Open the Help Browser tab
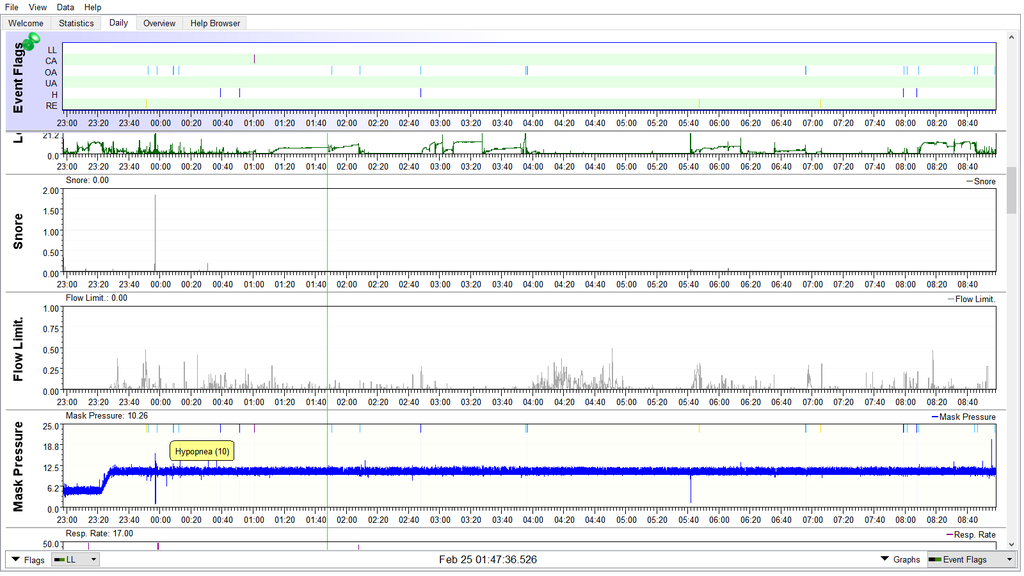Image resolution: width=1024 pixels, height=576 pixels. tap(215, 23)
